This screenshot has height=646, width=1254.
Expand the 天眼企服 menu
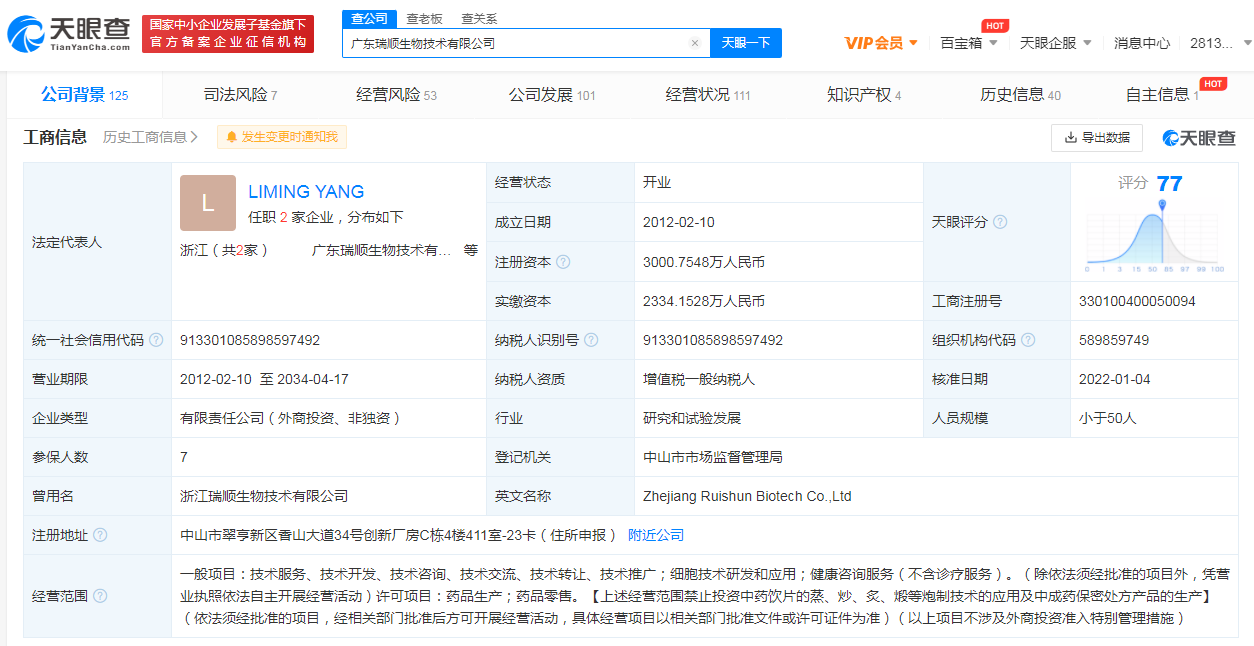coord(1055,43)
